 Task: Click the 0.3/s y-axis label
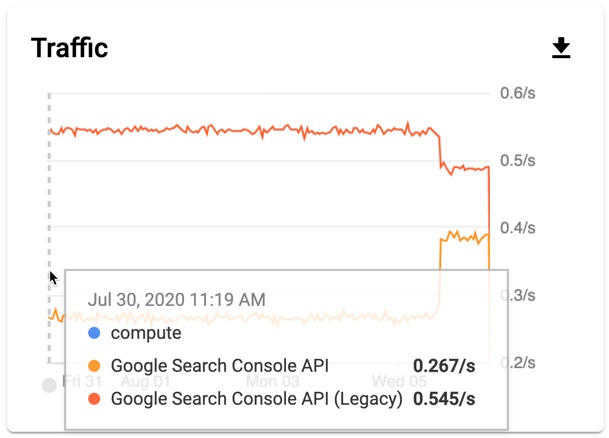click(x=519, y=296)
